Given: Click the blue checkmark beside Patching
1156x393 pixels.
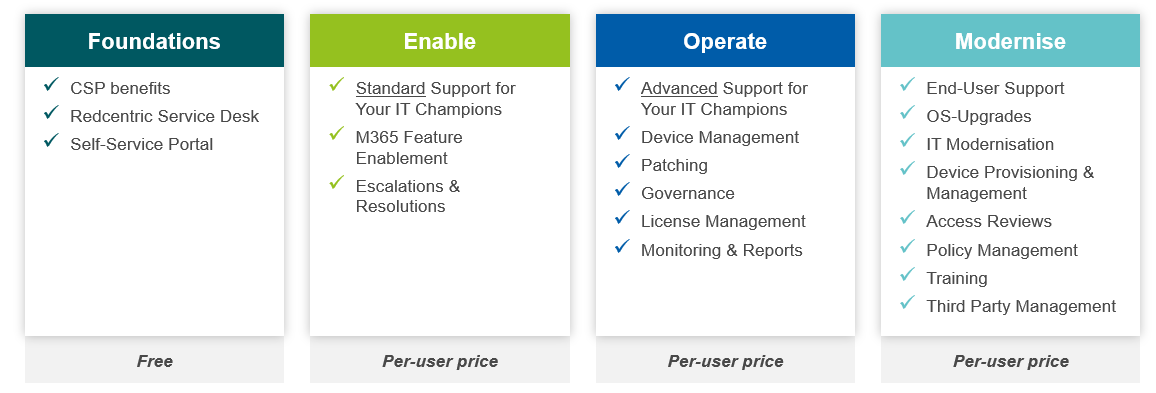Looking at the screenshot, I should tap(622, 162).
